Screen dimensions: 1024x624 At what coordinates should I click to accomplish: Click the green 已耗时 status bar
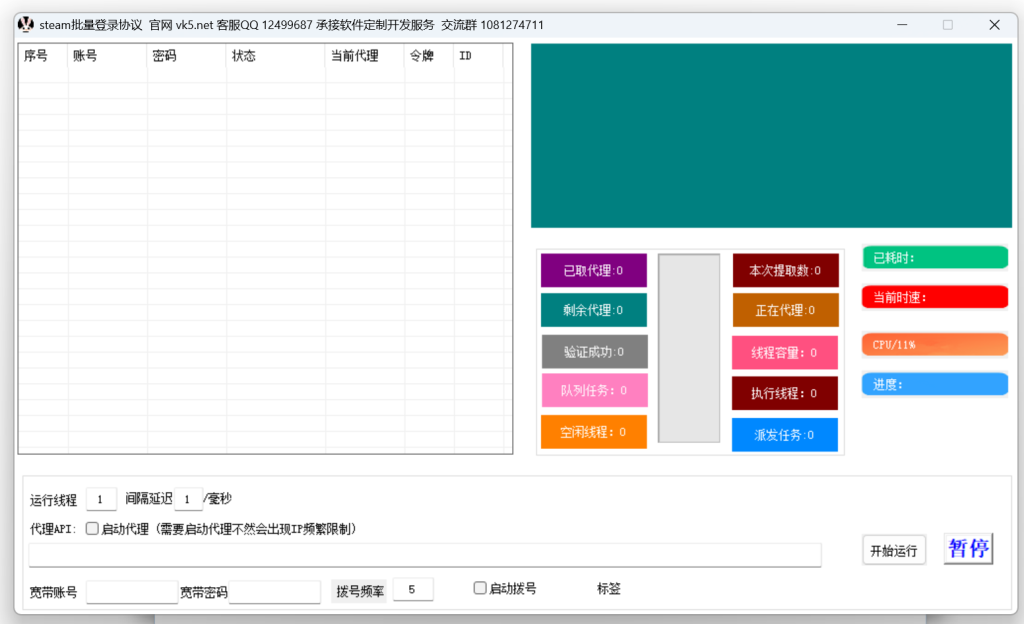tap(935, 257)
